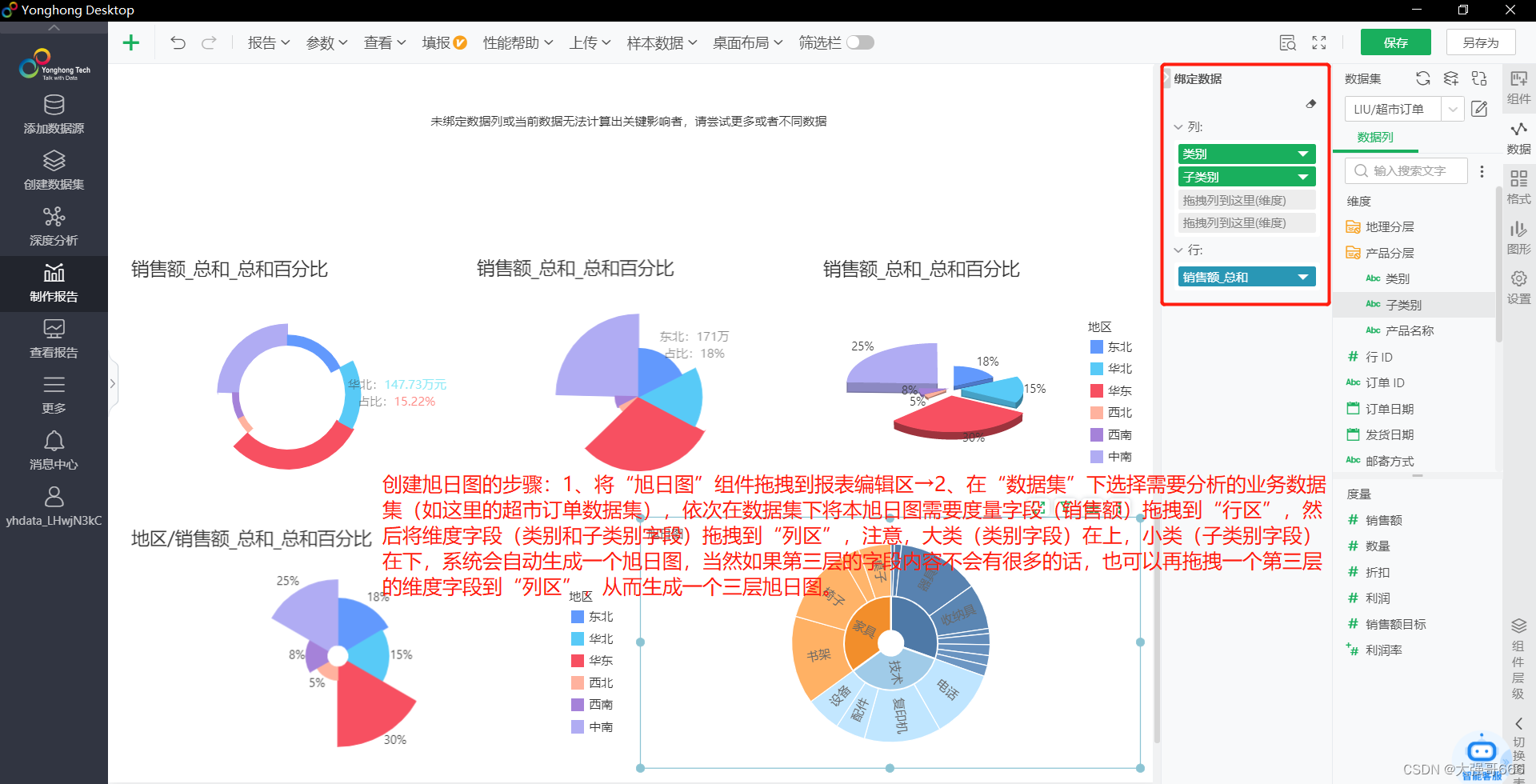Screen dimensions: 1536x784
Task: Open the 子类别 column field dropdown
Action: click(x=1302, y=177)
